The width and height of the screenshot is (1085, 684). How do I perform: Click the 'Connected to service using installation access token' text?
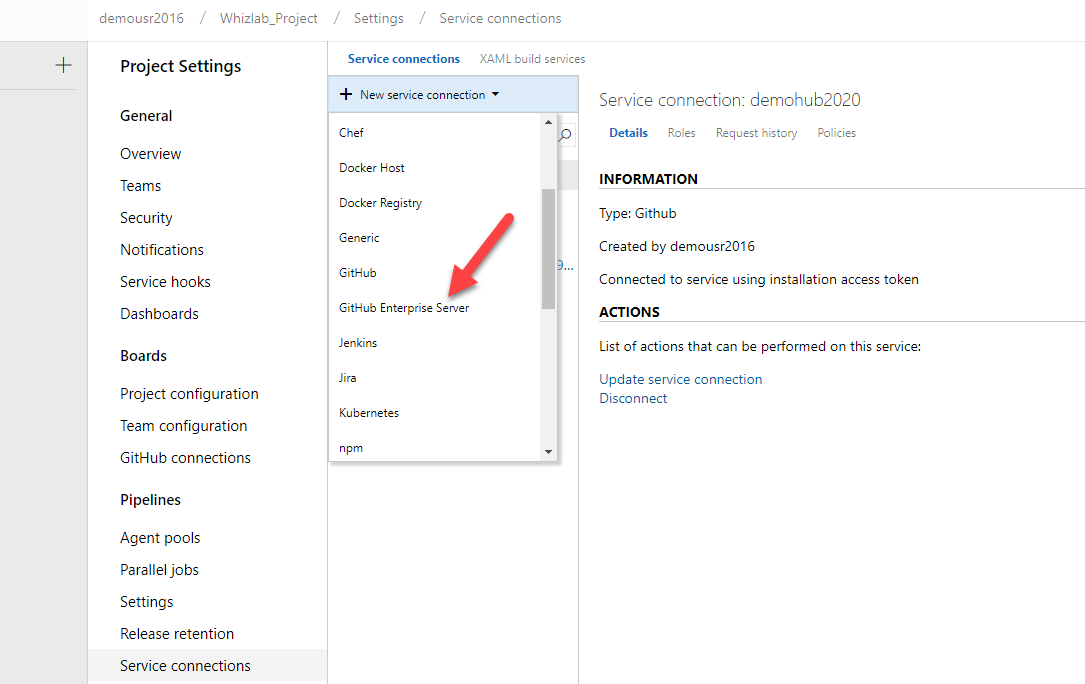pyautogui.click(x=758, y=280)
